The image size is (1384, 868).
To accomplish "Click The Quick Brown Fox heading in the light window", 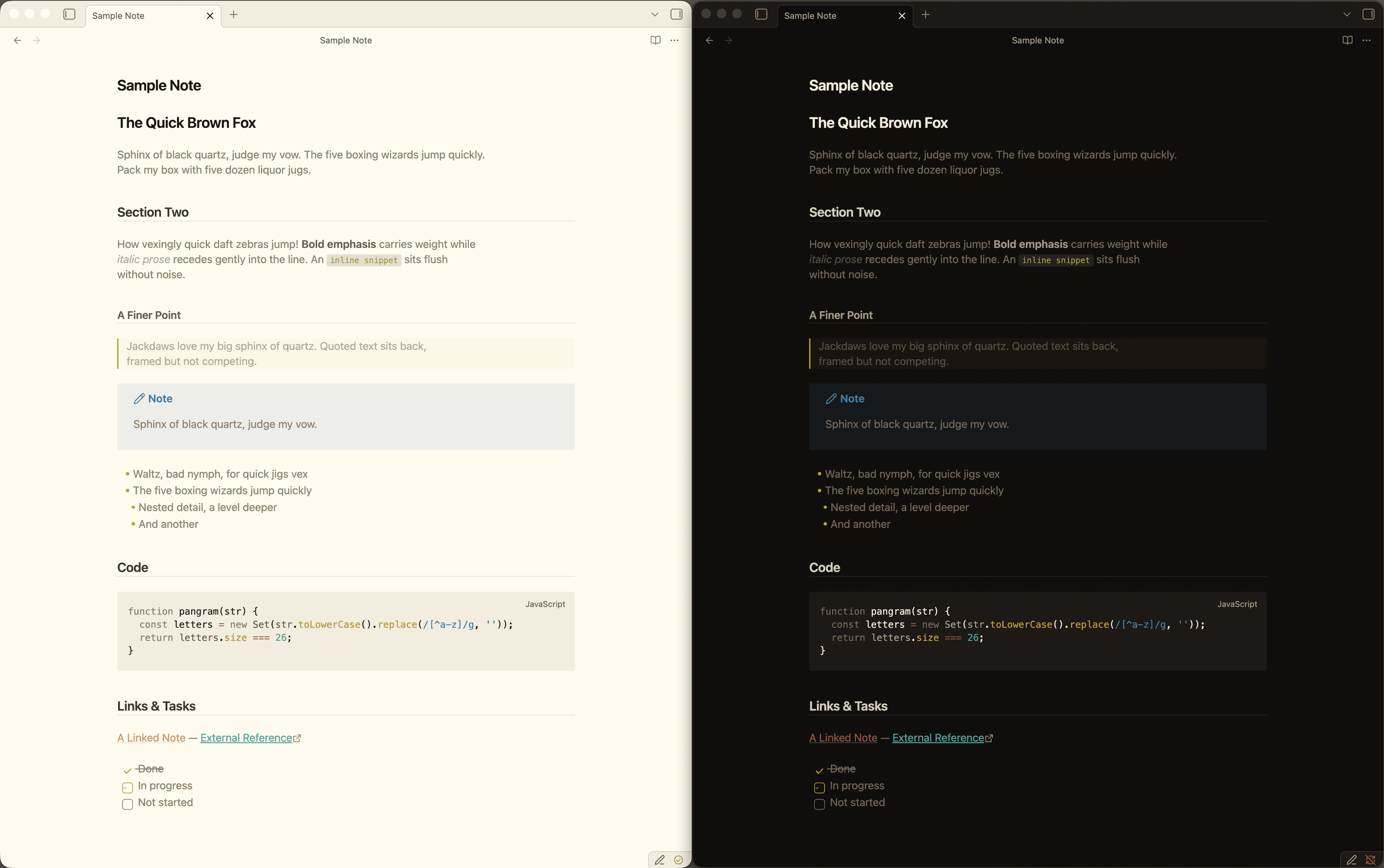I will [186, 123].
